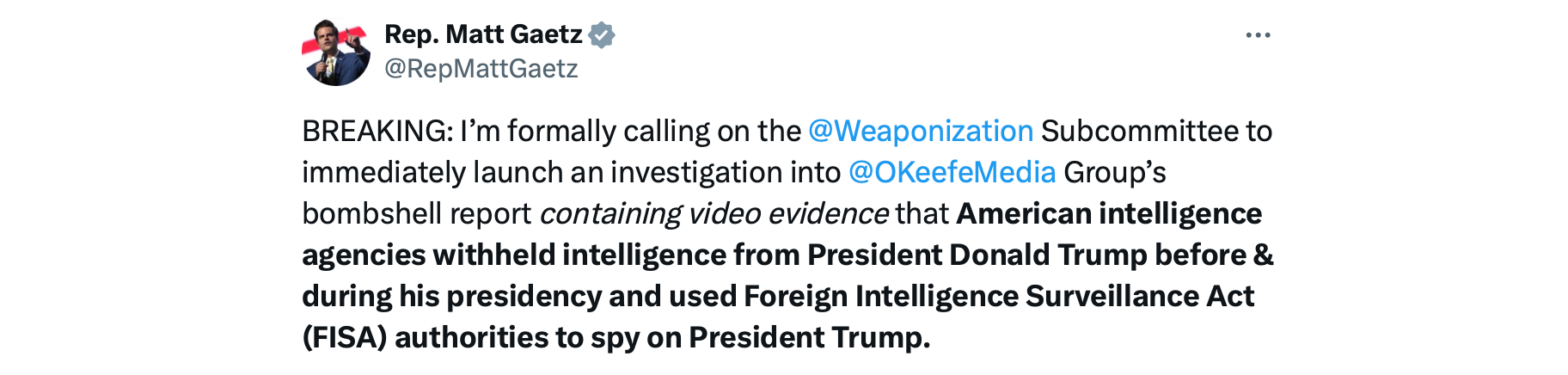The height and width of the screenshot is (375, 1568).
Task: Click the "bombshell report" phrase
Action: coord(416,213)
